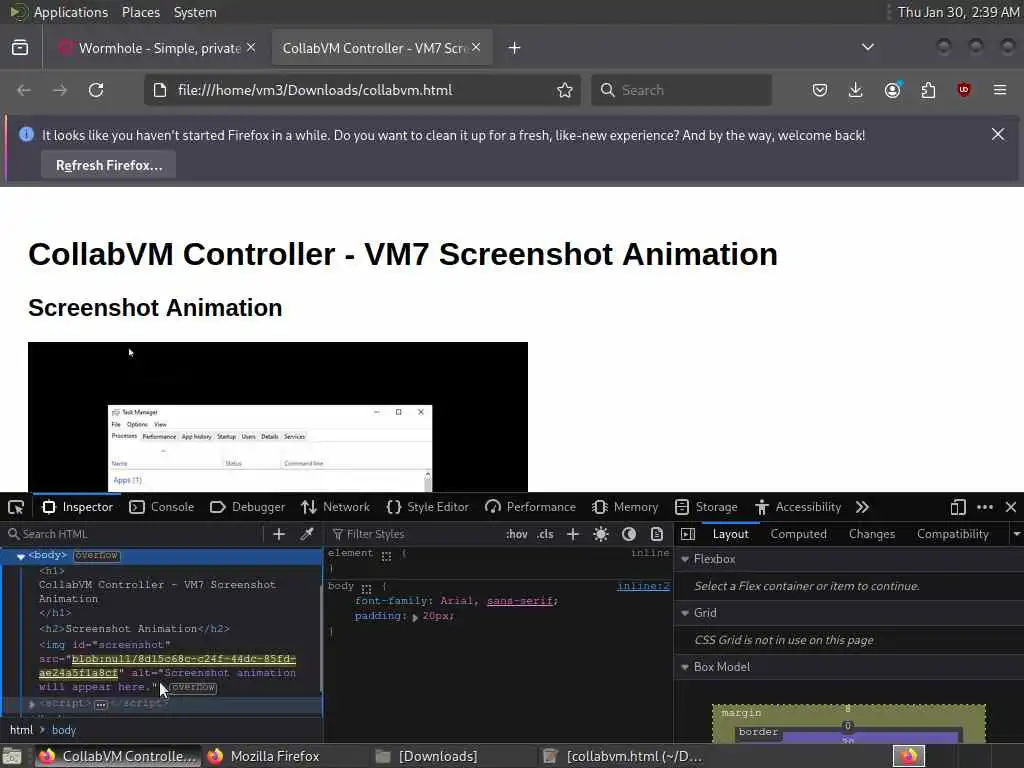Viewport: 1024px width, 768px height.
Task: Close the developer tools panel
Action: click(1010, 507)
